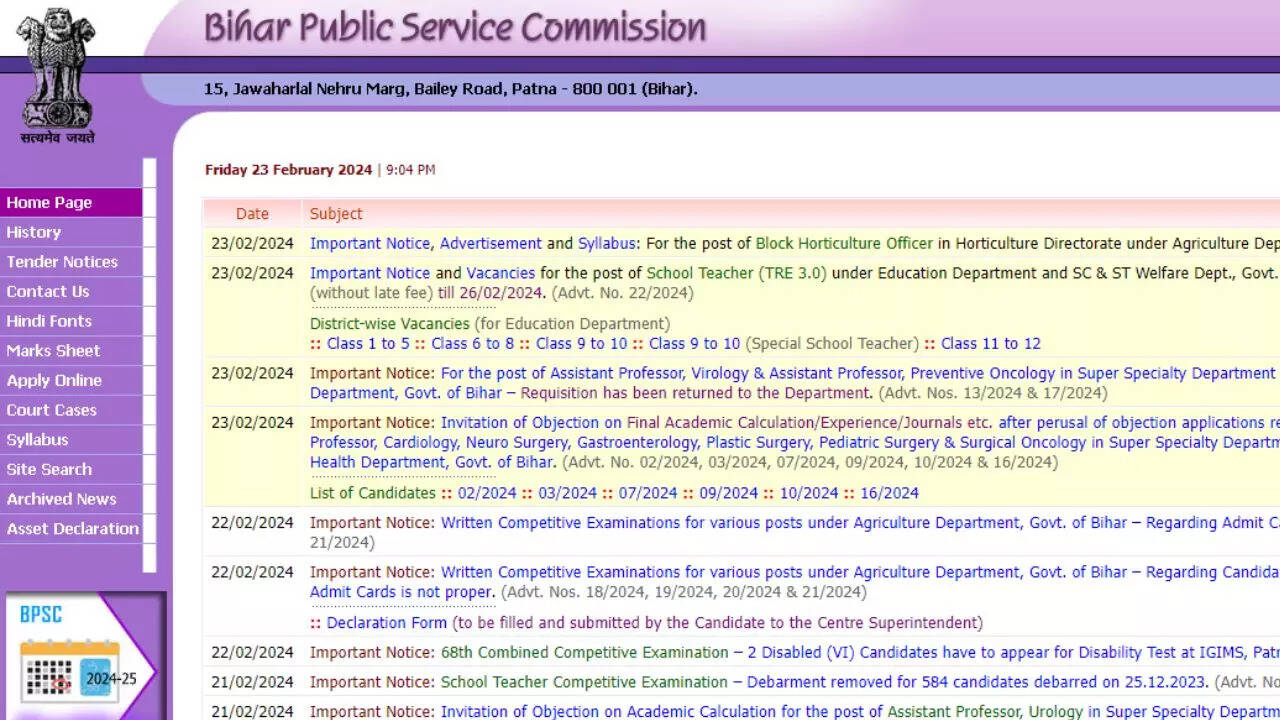Open Asset Declaration page
Screen dimensions: 1280x720
coord(72,529)
